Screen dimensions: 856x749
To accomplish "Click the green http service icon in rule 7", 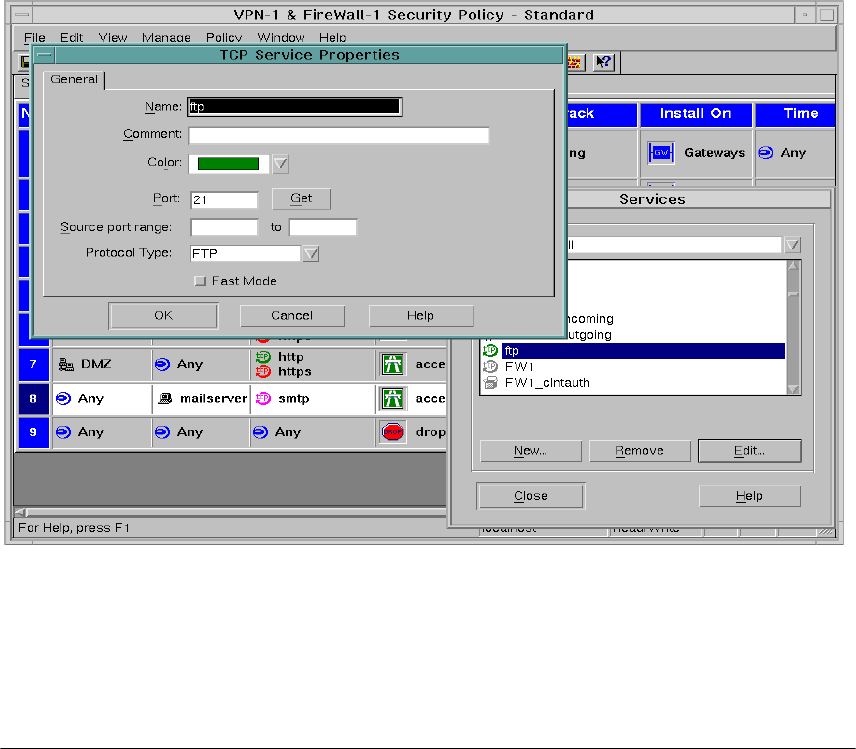I will (264, 357).
